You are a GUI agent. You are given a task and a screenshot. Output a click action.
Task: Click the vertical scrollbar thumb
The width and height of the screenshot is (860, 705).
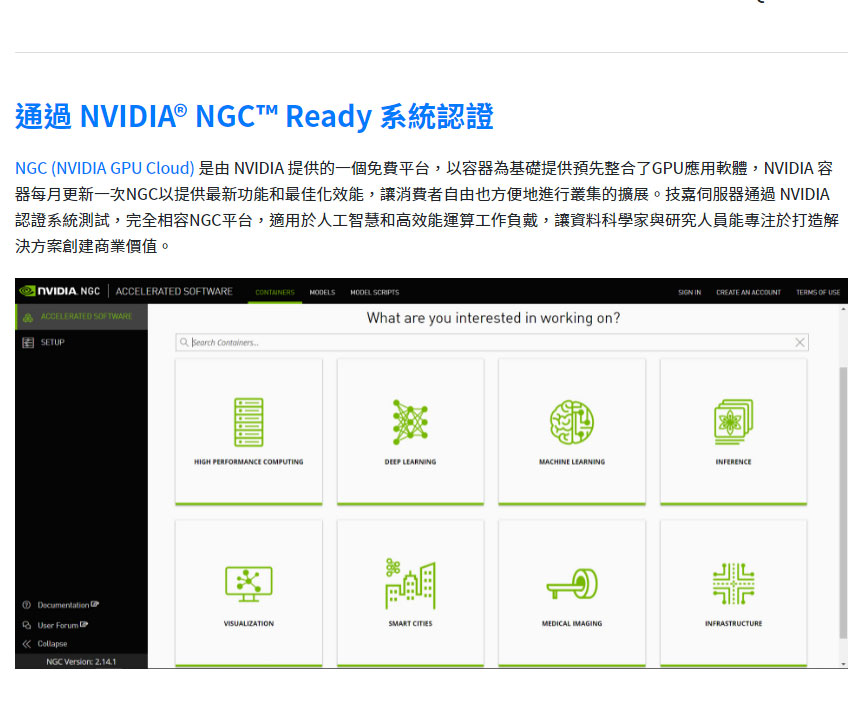click(x=844, y=503)
